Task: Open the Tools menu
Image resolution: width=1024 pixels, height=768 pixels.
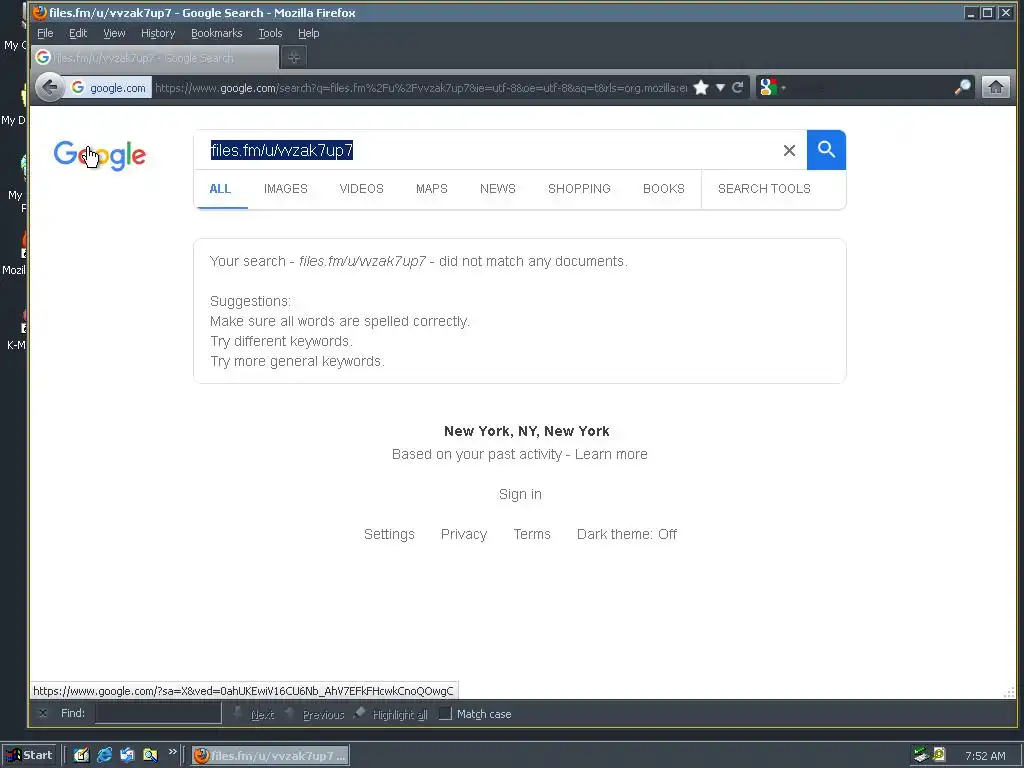Action: [x=270, y=33]
